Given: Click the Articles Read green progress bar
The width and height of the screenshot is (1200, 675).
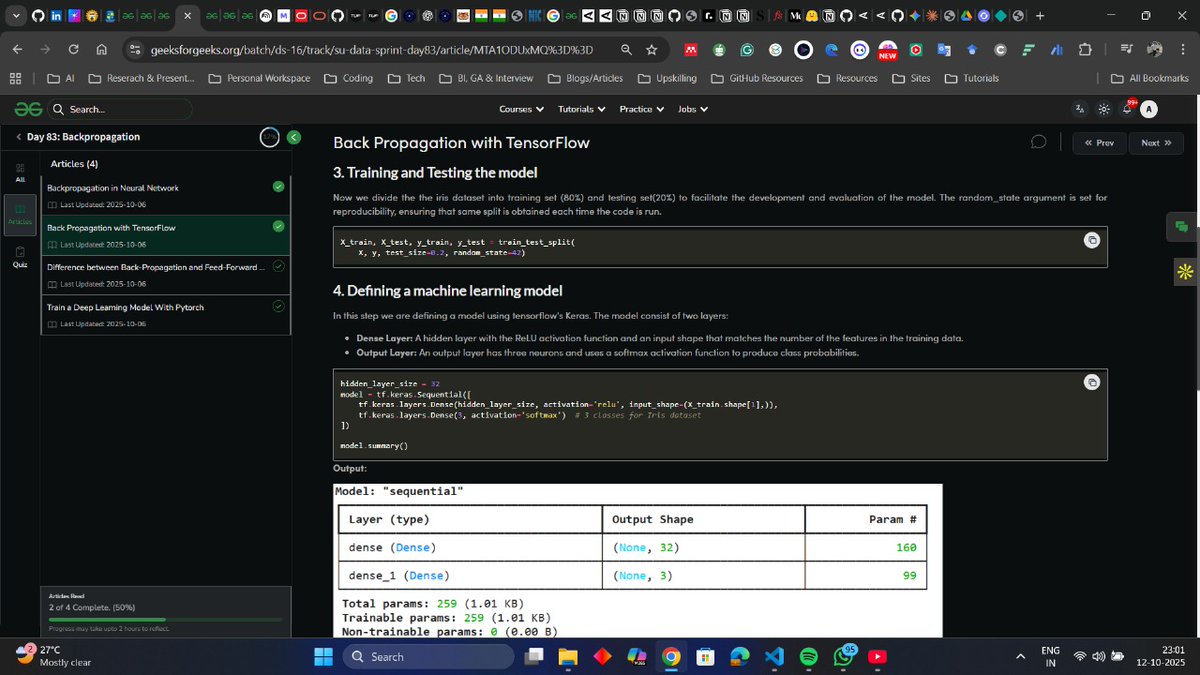Looking at the screenshot, I should coord(164,619).
